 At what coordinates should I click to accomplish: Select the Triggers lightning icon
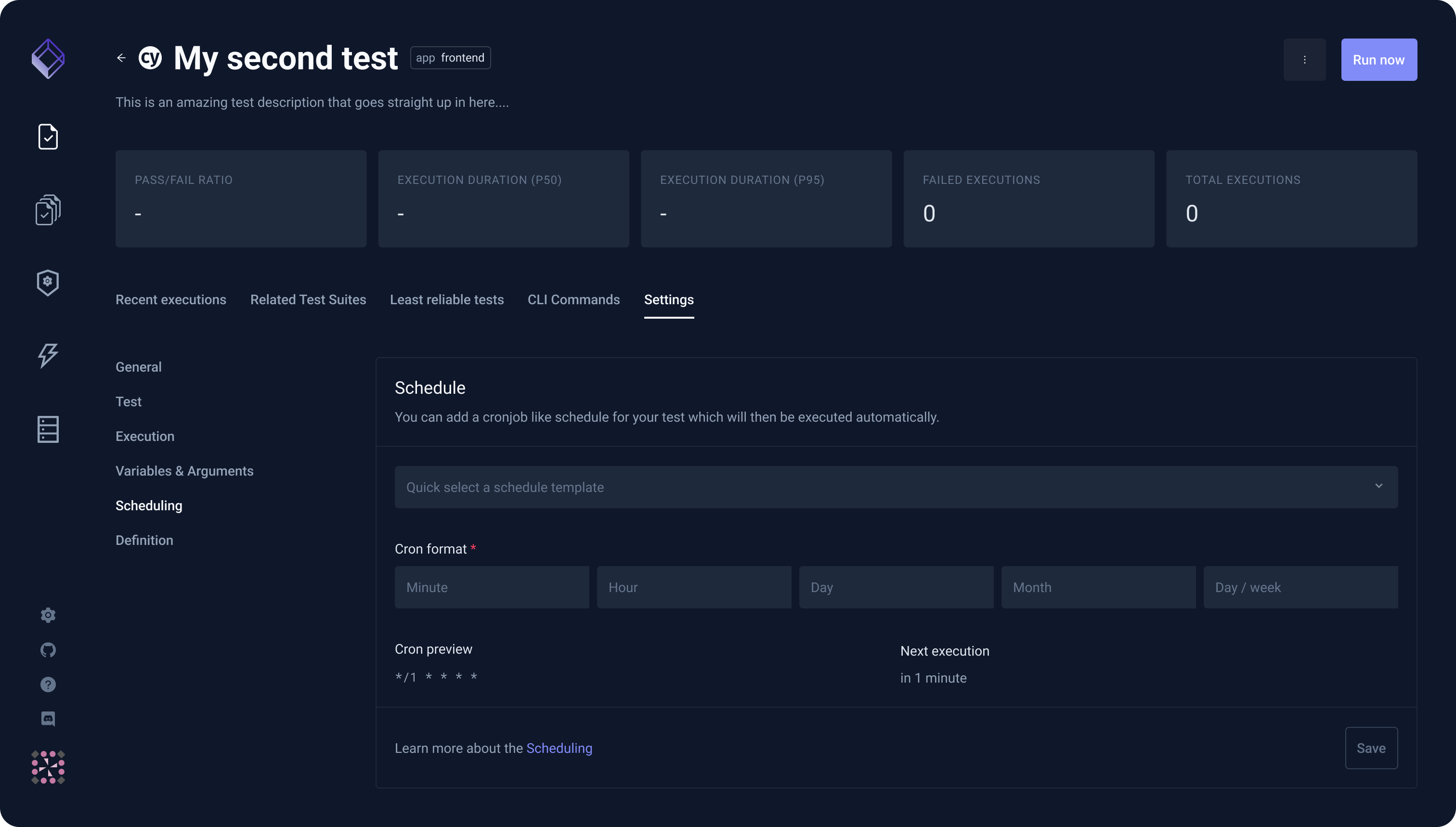[x=48, y=356]
